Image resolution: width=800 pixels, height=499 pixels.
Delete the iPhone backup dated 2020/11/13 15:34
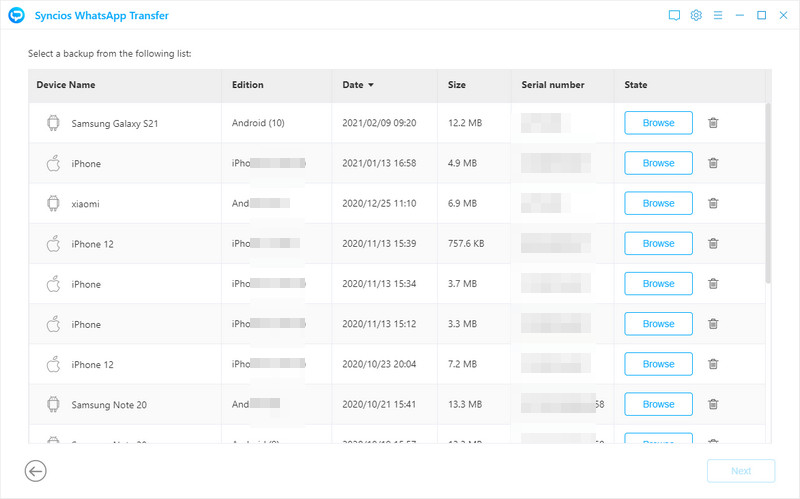pos(713,284)
